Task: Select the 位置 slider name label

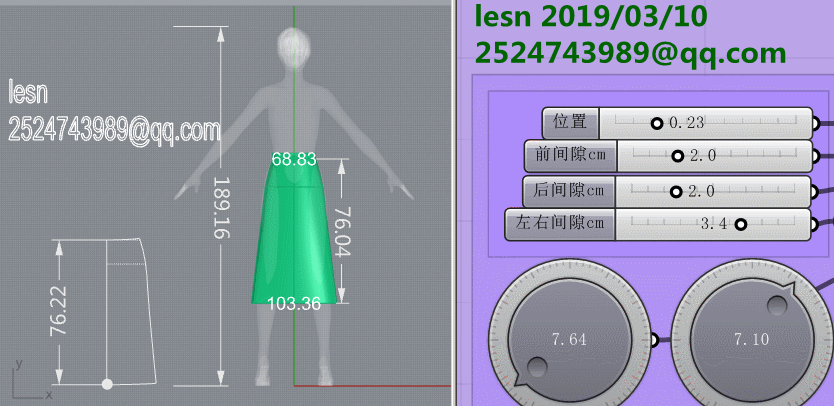Action: [571, 123]
